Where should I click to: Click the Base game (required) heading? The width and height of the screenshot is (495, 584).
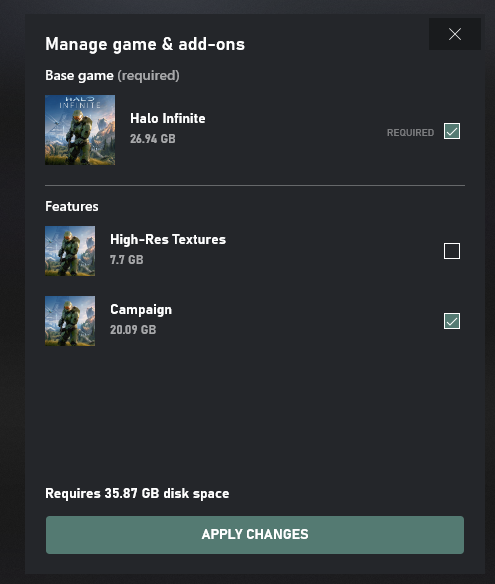point(112,76)
